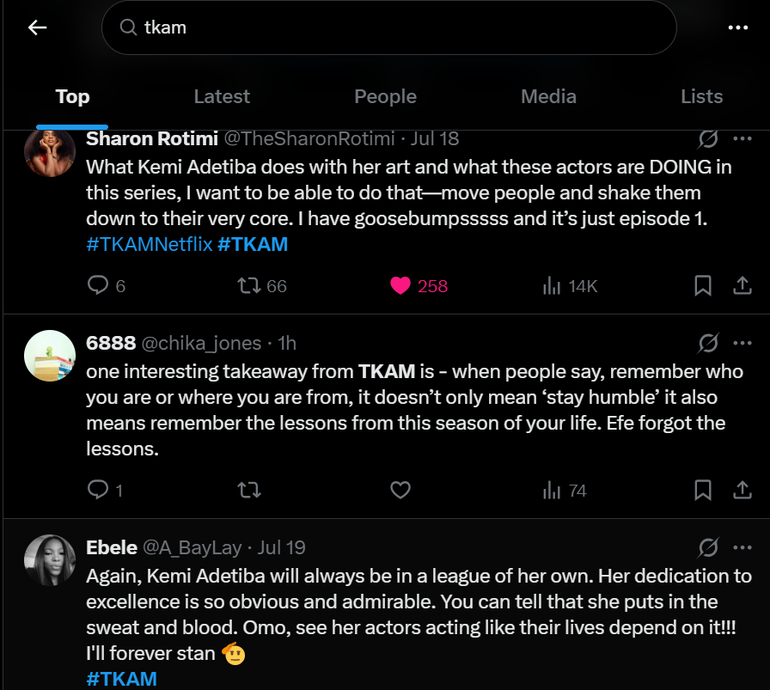The width and height of the screenshot is (770, 690).
Task: Like the tweet by chika_jones
Action: pos(400,490)
